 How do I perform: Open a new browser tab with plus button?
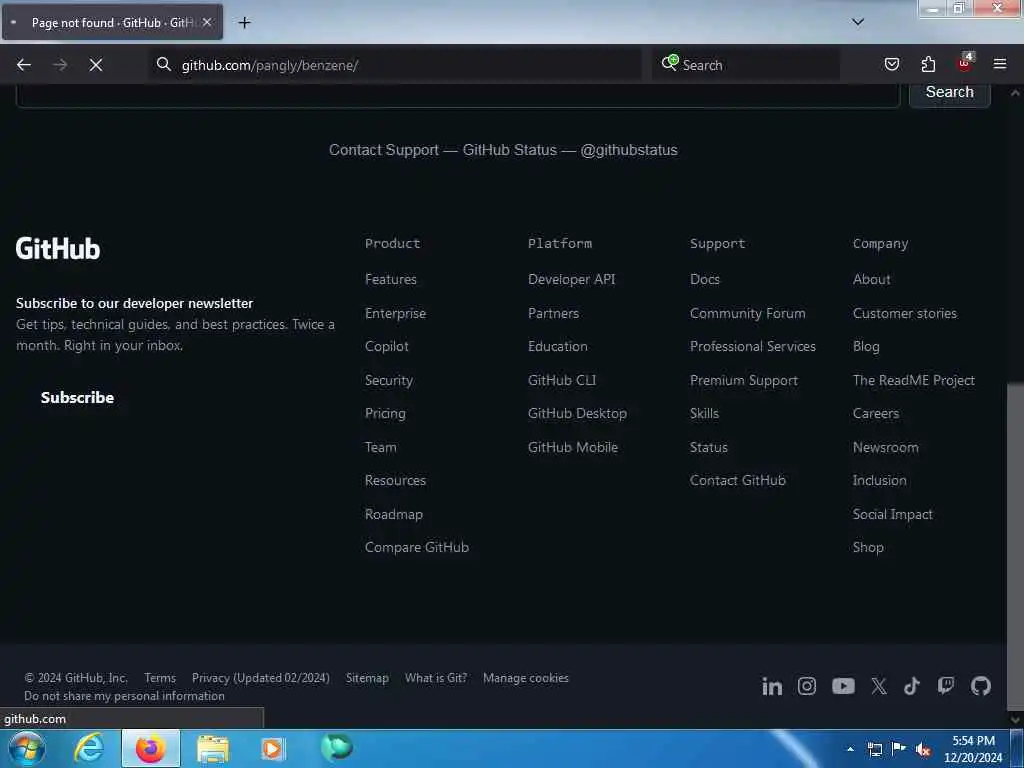[x=244, y=23]
